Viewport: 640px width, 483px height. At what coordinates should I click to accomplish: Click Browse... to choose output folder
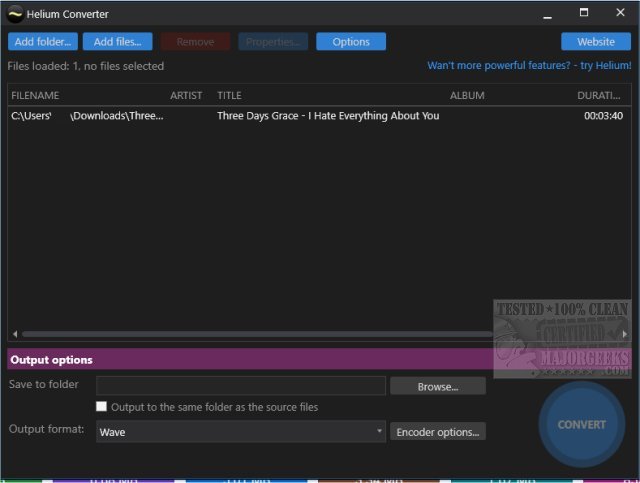pos(438,386)
